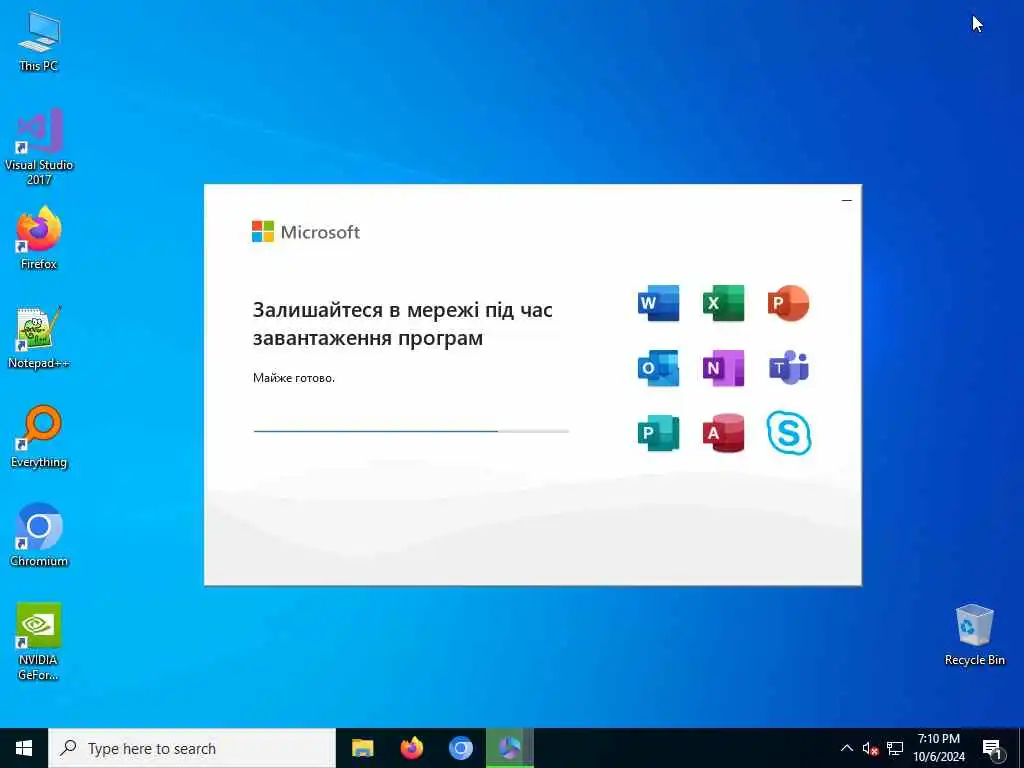The width and height of the screenshot is (1024, 768).
Task: Click the PowerPoint icon in Office installer
Action: pos(788,303)
